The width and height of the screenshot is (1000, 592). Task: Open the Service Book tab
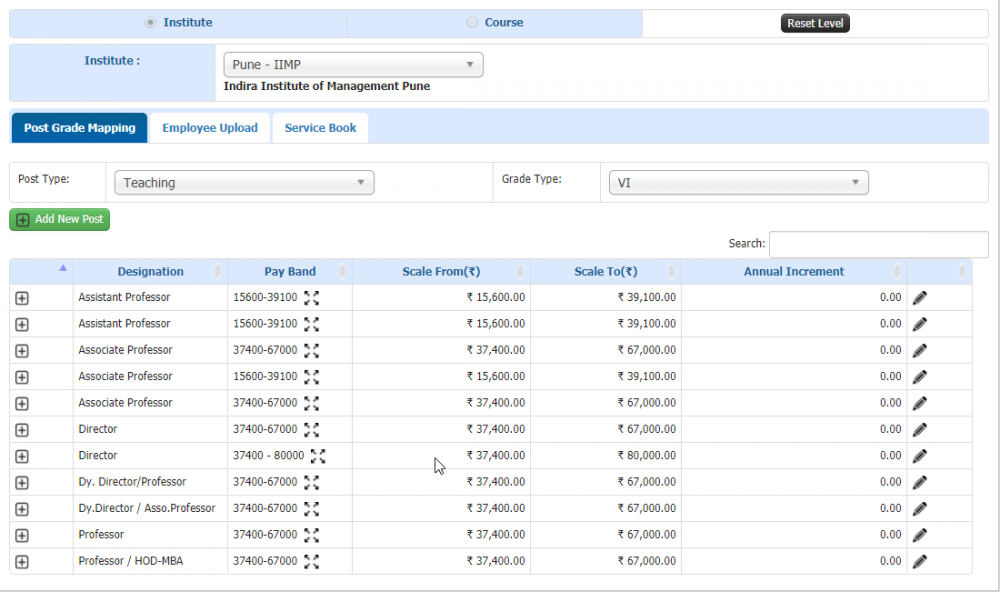click(320, 128)
